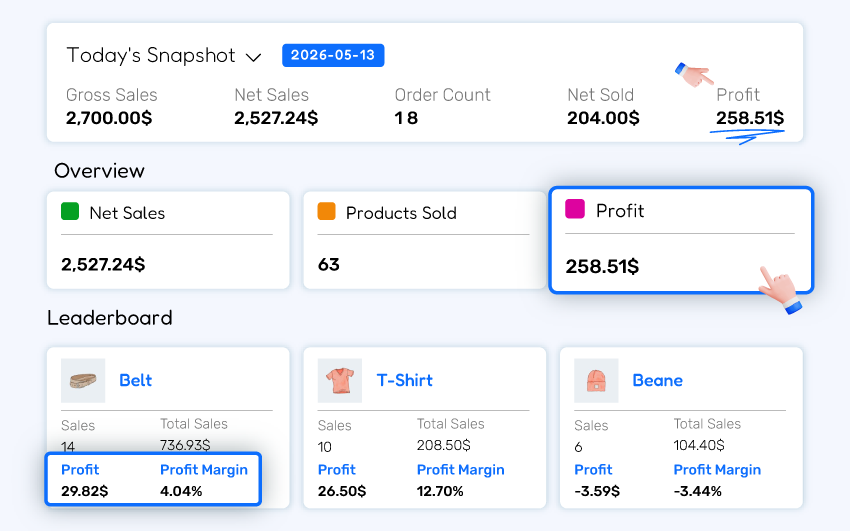Image resolution: width=850 pixels, height=531 pixels.
Task: Click T-Shirt's 26.50$ profit value
Action: coord(342,491)
